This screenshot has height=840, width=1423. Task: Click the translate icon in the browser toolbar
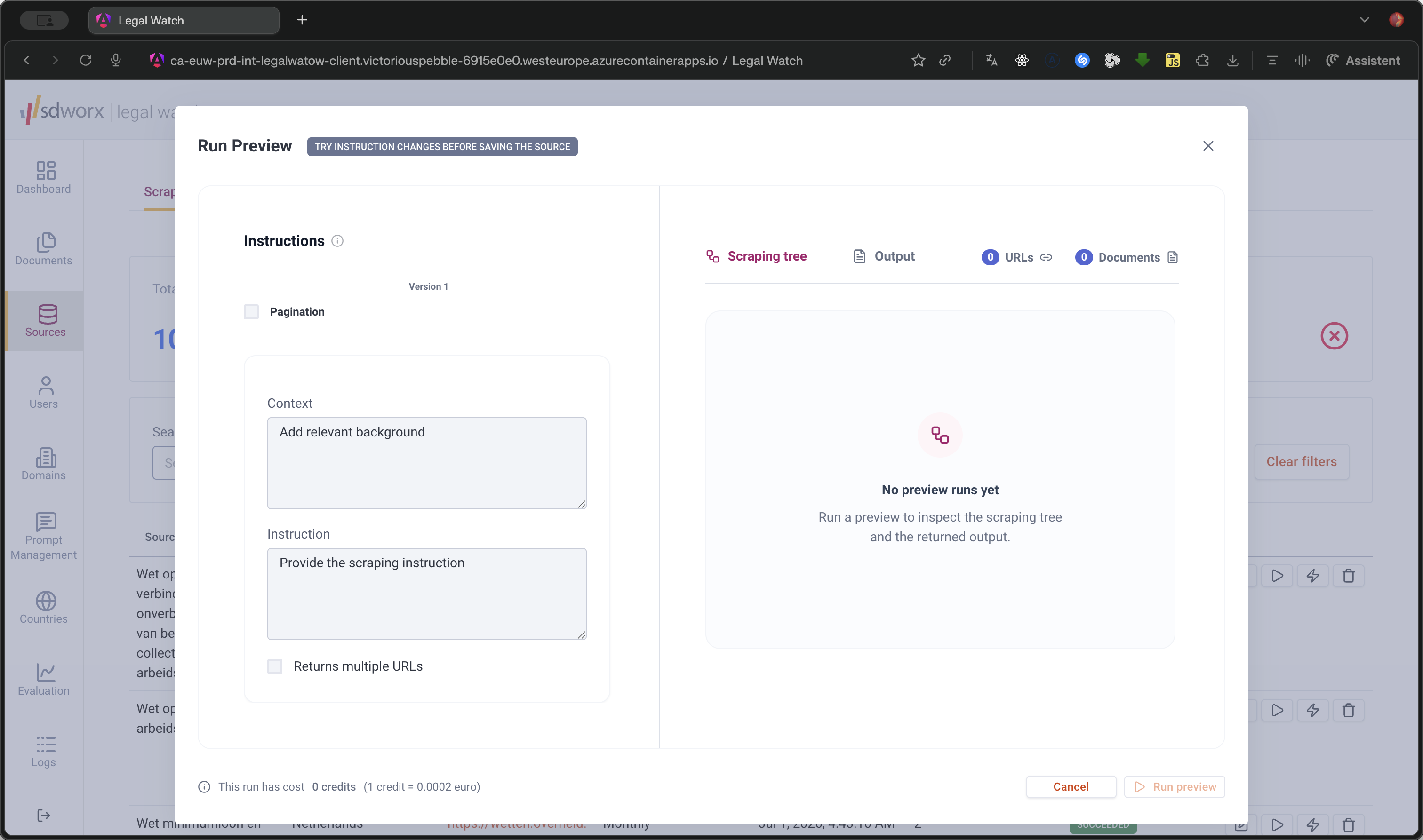coord(991,61)
